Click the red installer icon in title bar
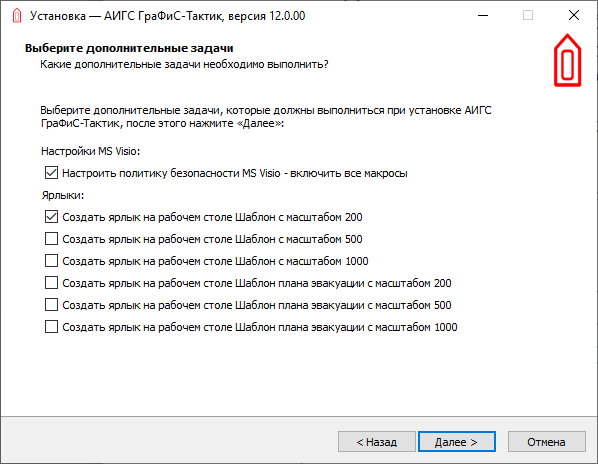Screen dimensions: 598x464 coord(17,16)
